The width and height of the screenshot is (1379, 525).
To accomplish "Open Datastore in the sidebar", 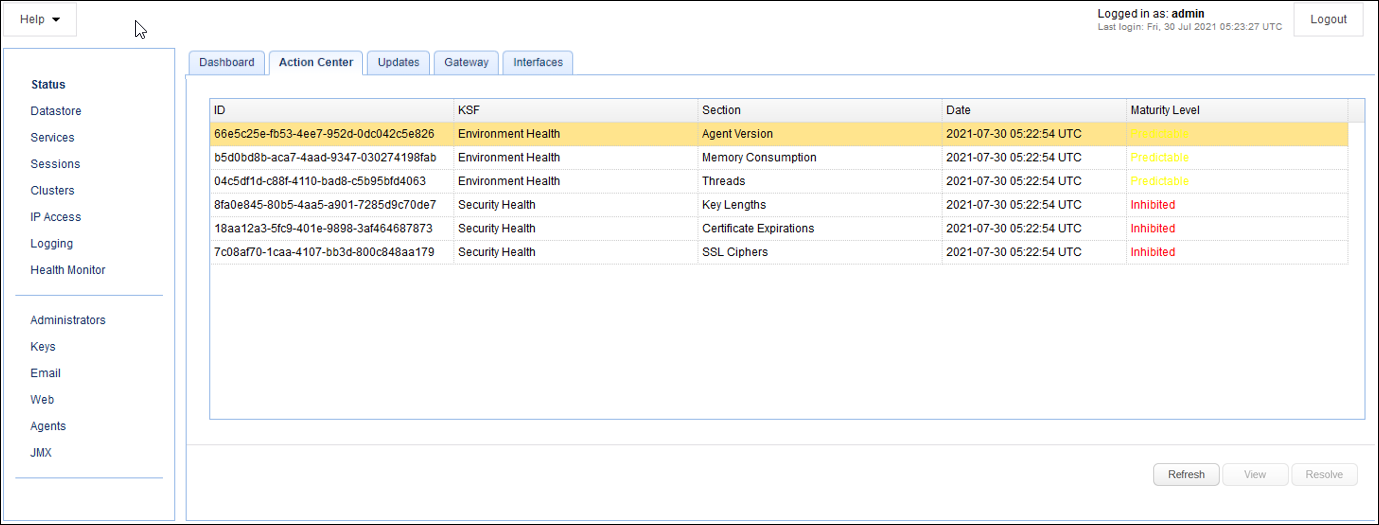I will tap(56, 111).
